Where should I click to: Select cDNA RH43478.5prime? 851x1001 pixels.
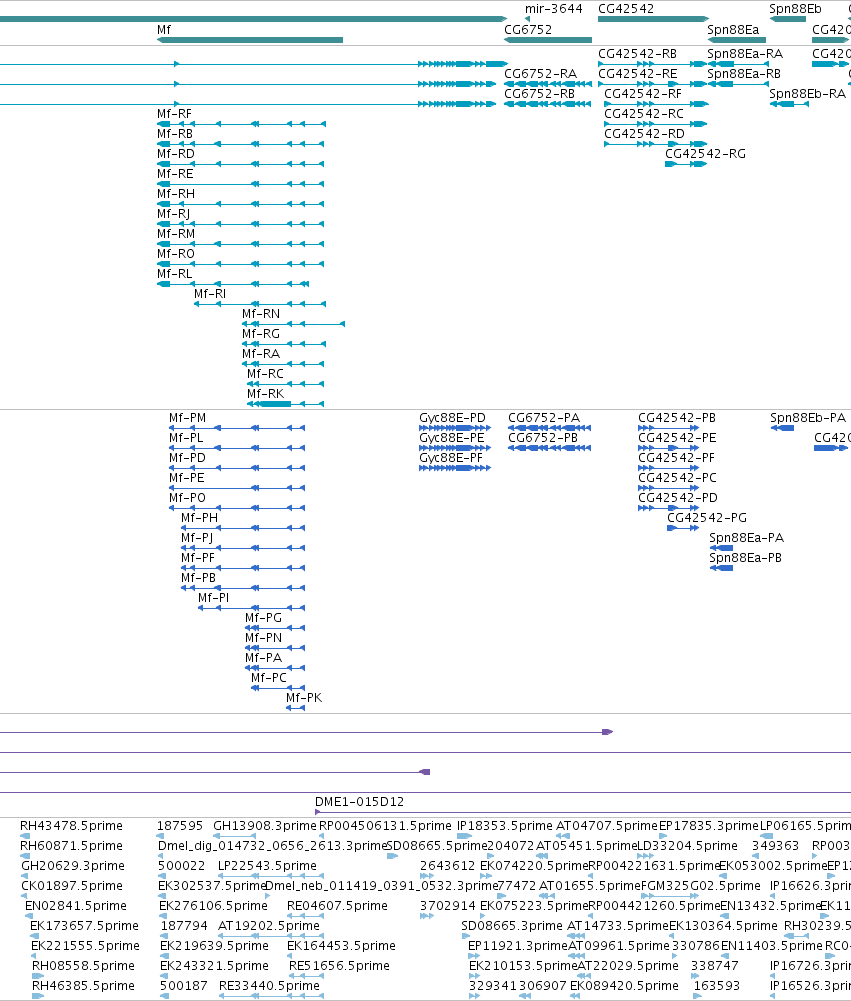pyautogui.click(x=71, y=825)
